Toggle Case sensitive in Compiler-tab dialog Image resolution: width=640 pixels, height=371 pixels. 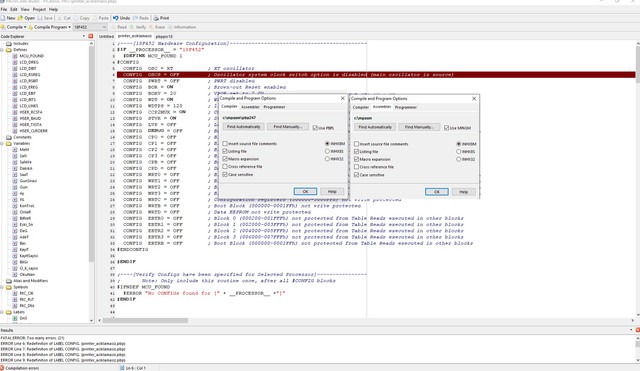[225, 174]
